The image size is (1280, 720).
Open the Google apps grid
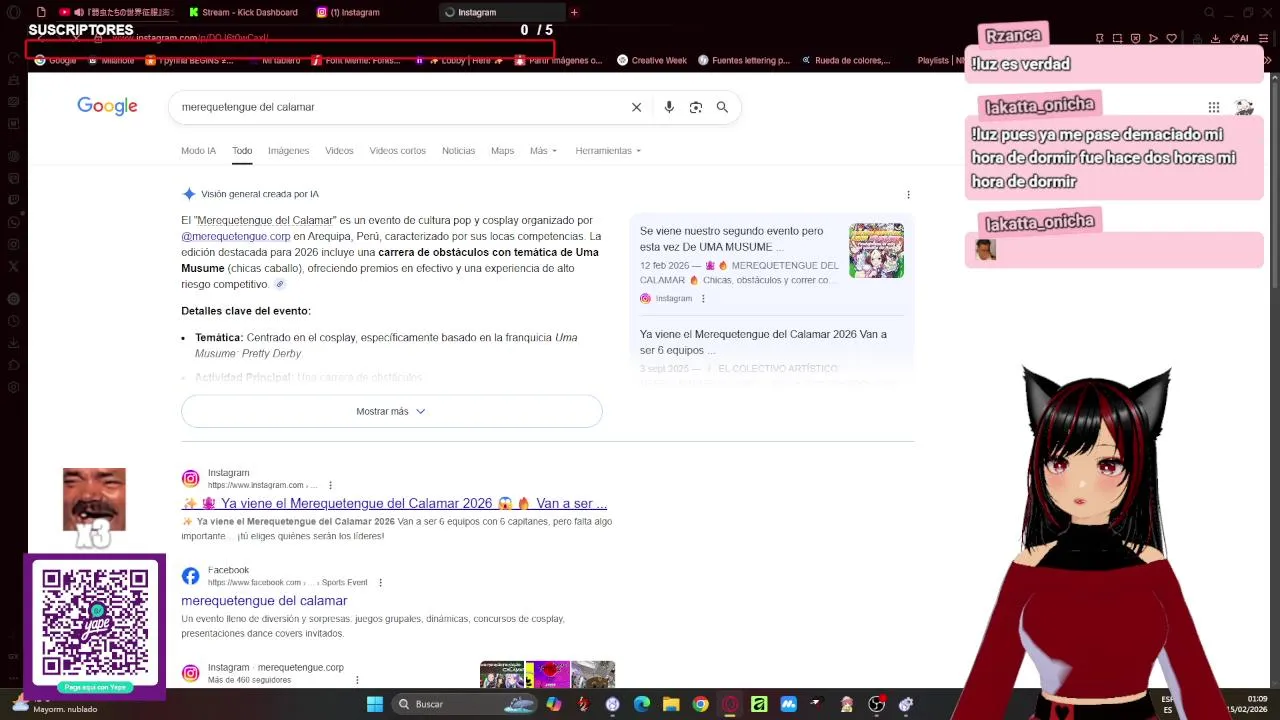(x=1213, y=107)
